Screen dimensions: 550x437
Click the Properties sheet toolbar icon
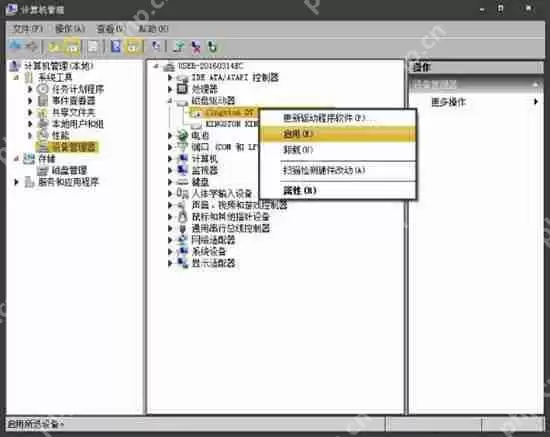tap(93, 47)
